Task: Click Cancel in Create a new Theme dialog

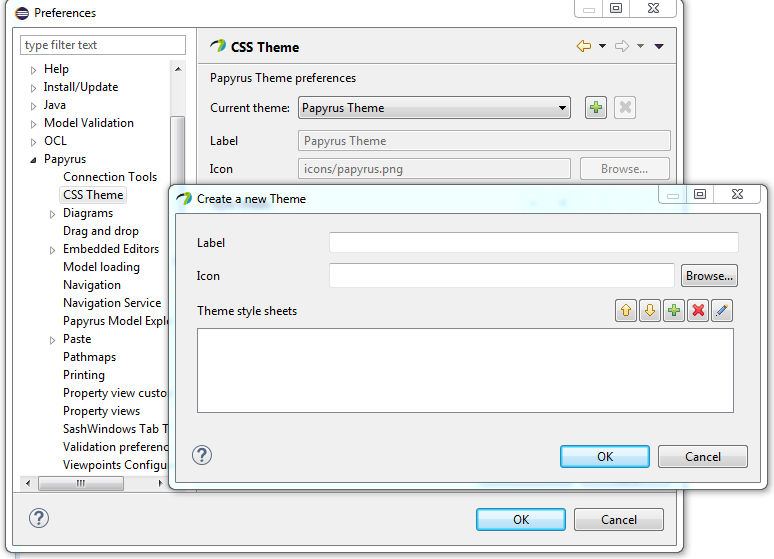Action: click(703, 456)
